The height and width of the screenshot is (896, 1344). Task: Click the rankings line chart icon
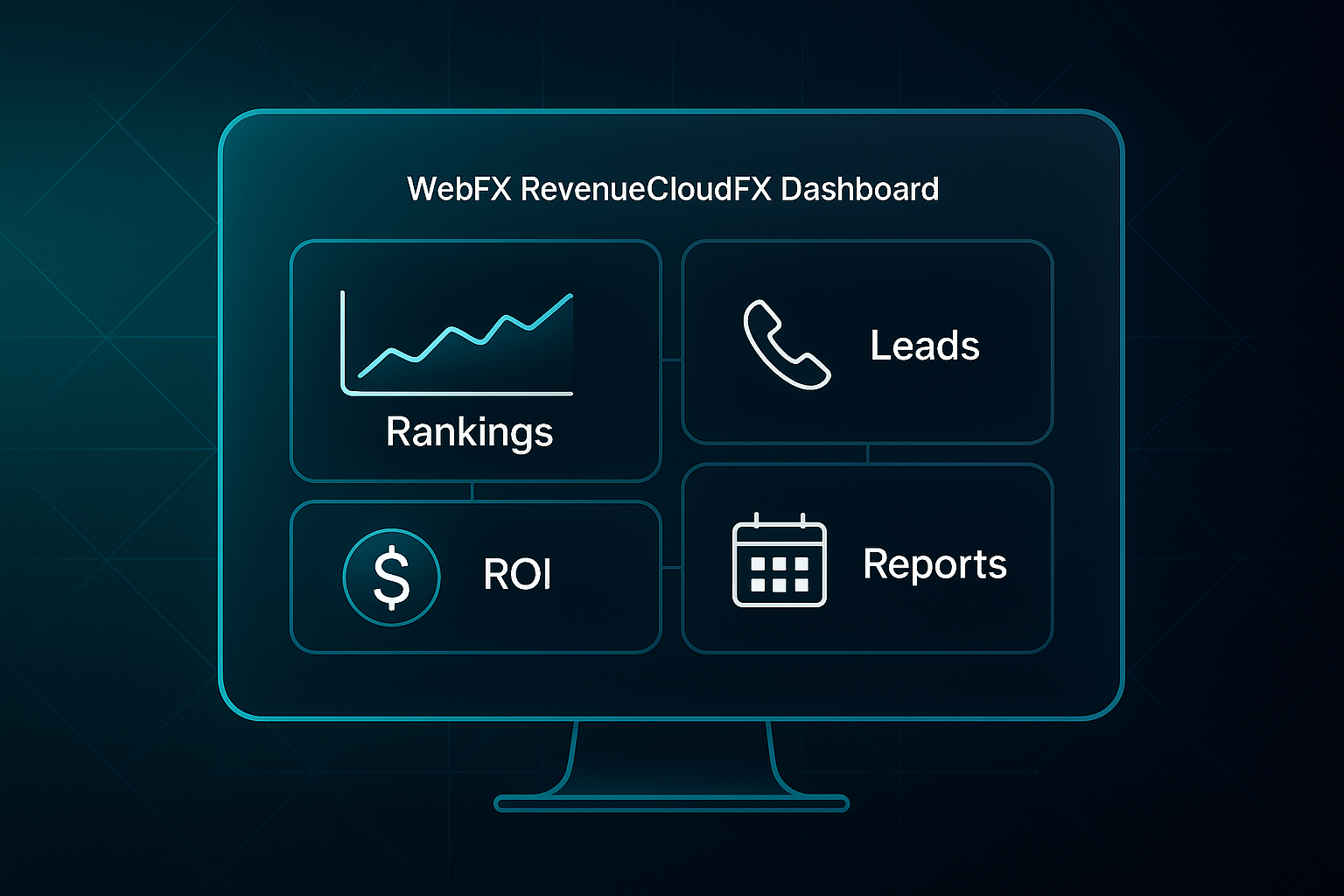click(457, 343)
